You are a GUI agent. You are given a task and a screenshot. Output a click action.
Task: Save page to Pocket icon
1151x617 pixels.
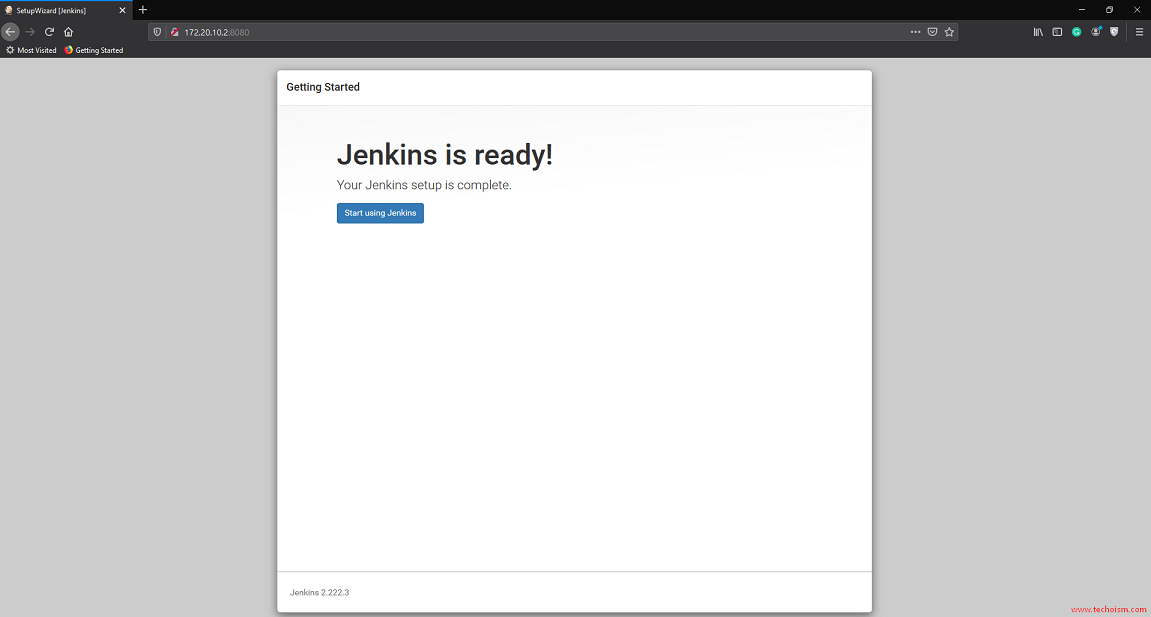[932, 32]
